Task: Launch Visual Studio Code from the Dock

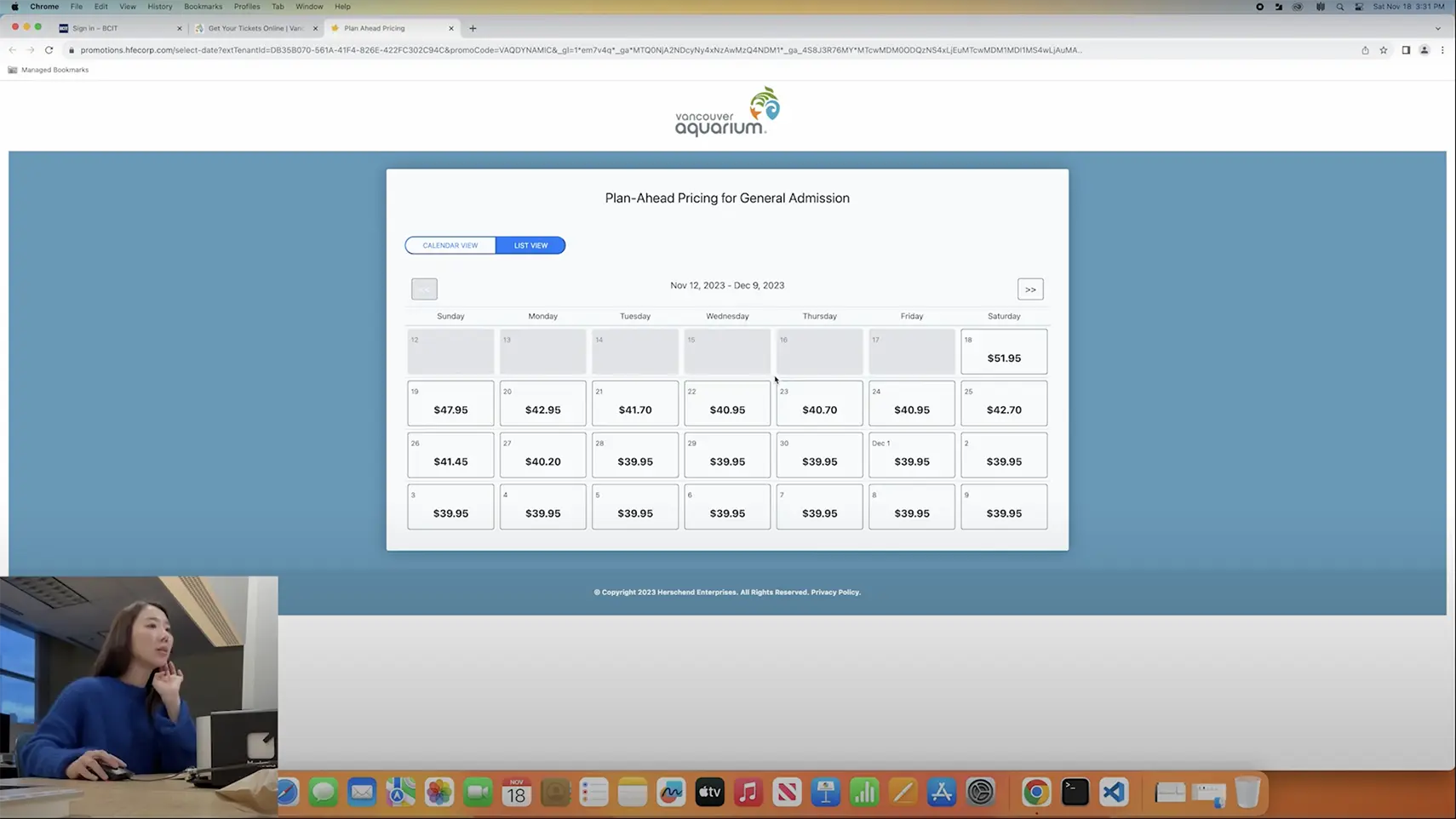Action: pyautogui.click(x=1114, y=792)
